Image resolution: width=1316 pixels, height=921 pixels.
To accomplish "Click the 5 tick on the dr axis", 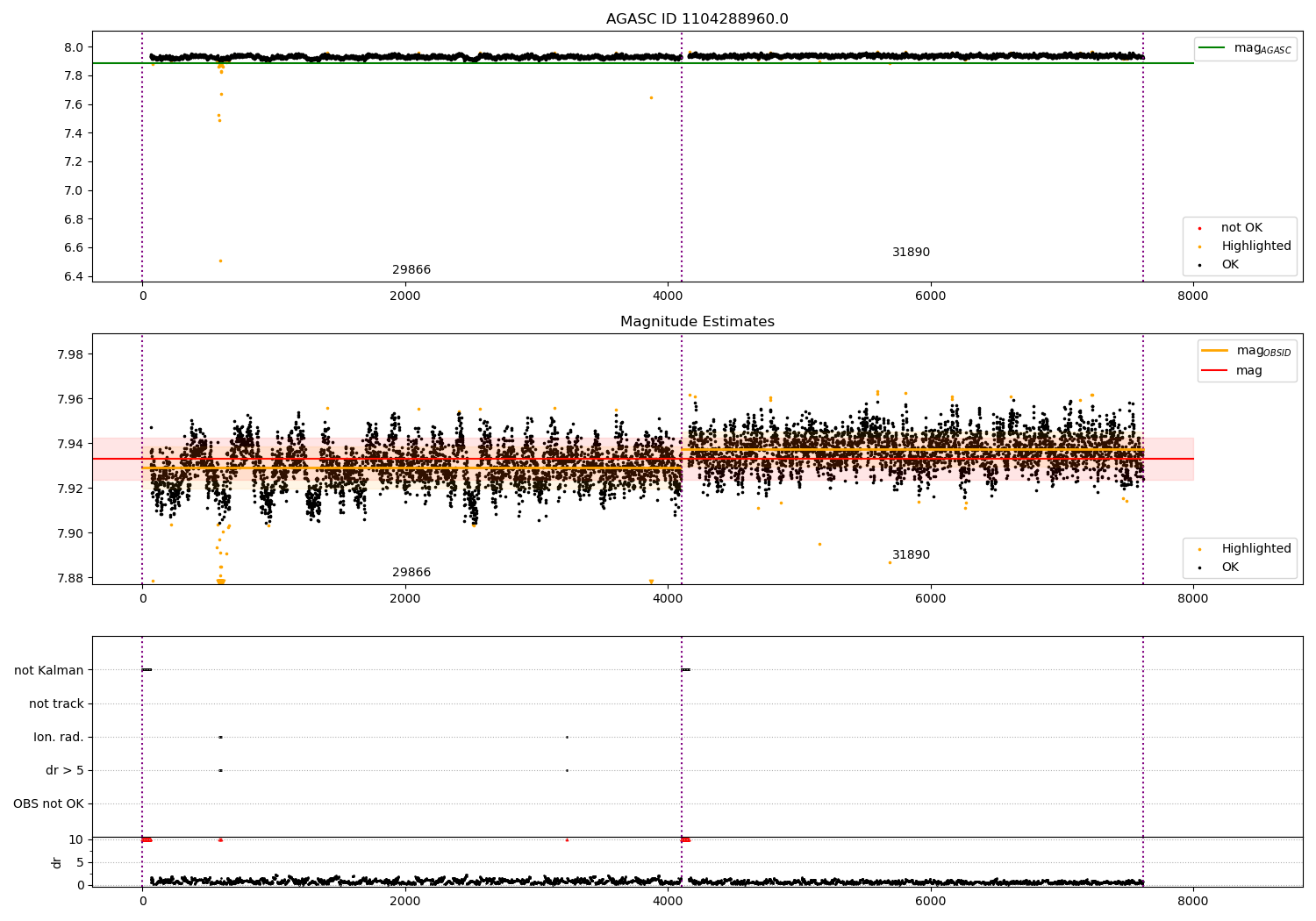I will 80,863.
